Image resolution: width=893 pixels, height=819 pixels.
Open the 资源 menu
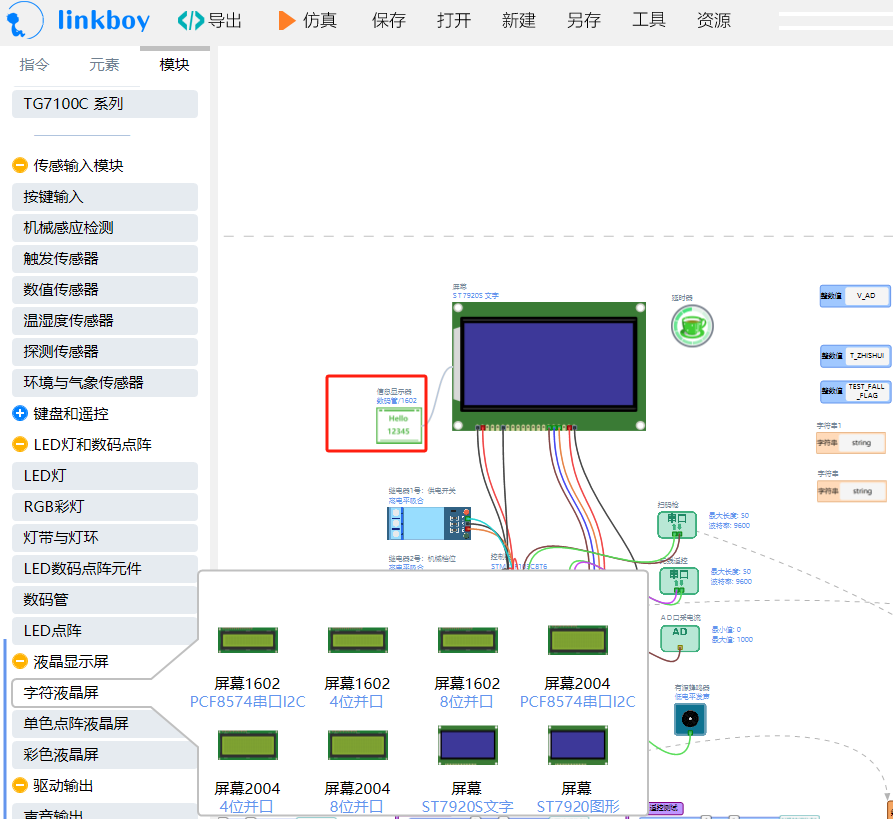[x=714, y=21]
